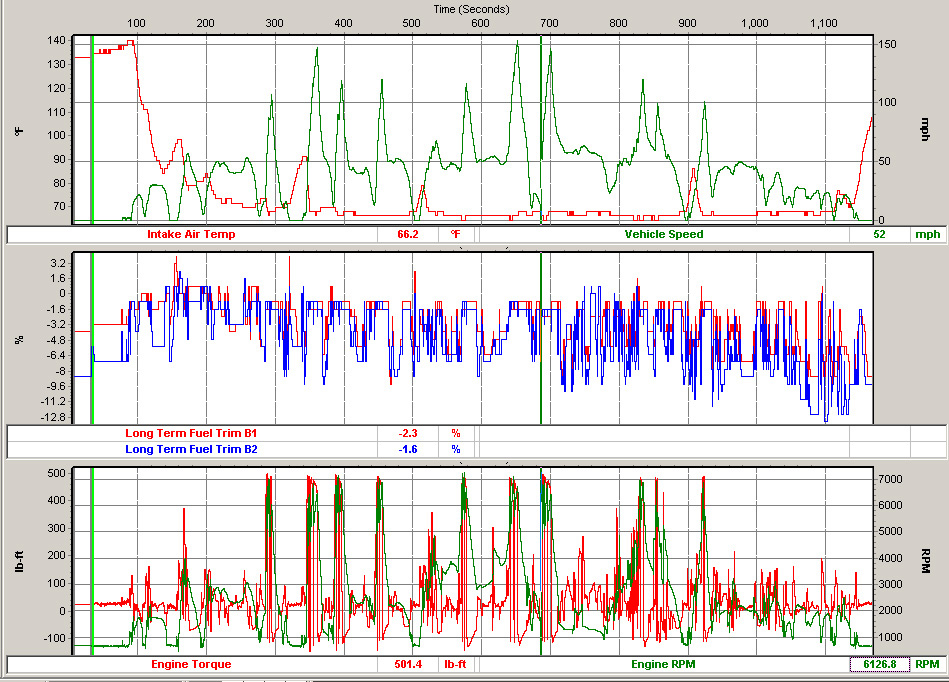Click the Long Term Fuel Trim B1 label
949x682 pixels.
click(191, 434)
